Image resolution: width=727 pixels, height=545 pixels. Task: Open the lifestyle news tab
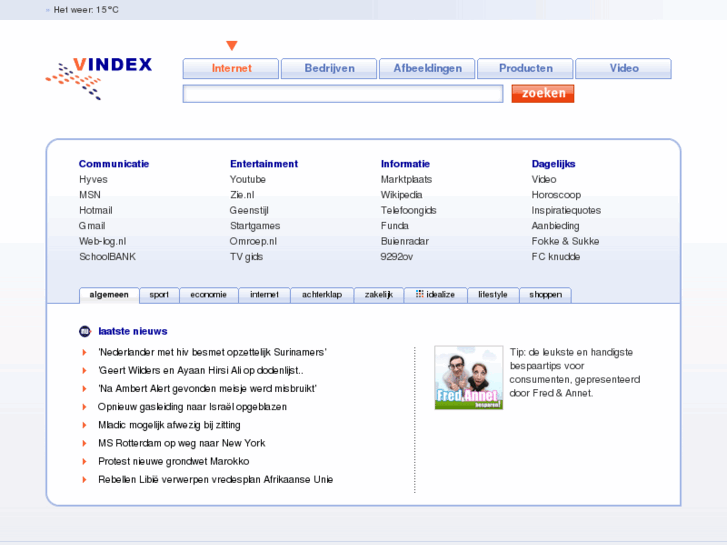493,295
